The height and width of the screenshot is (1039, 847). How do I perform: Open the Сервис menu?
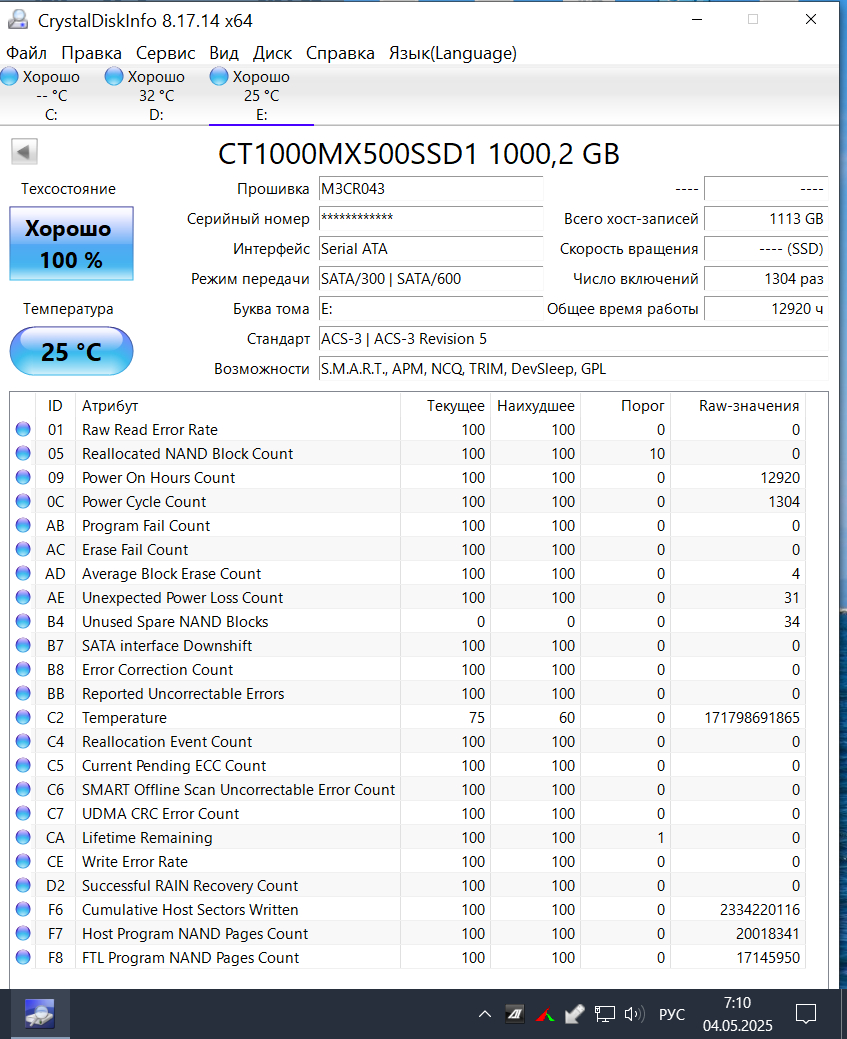[x=166, y=53]
